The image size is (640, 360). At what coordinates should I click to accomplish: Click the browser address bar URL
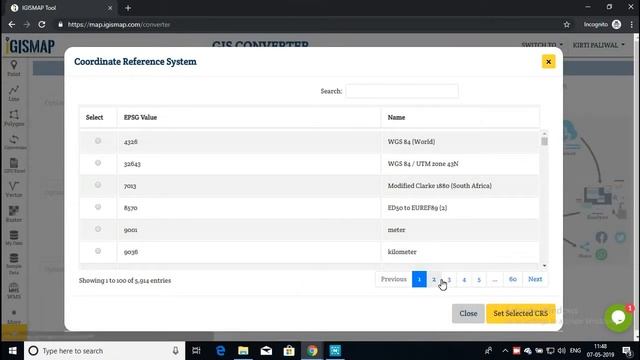pos(119,24)
